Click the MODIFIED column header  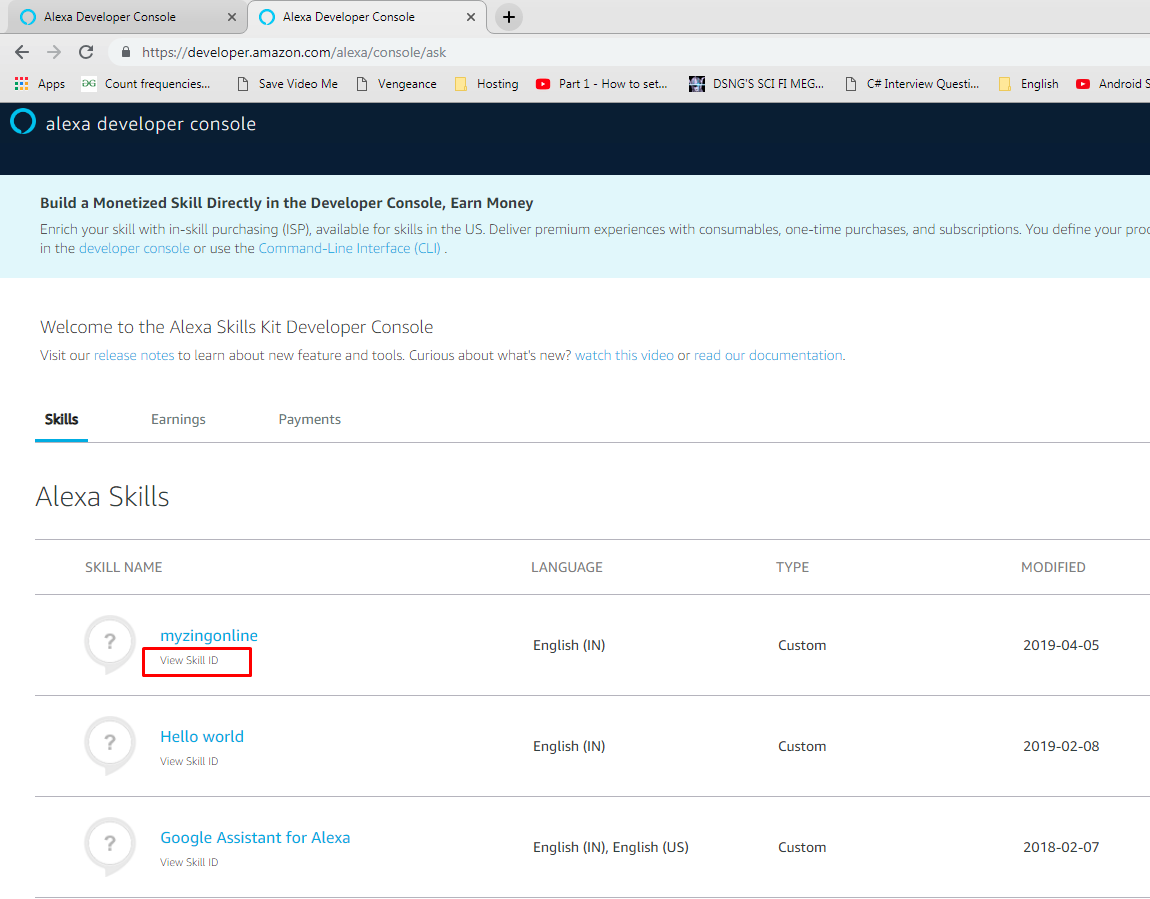[x=1053, y=567]
